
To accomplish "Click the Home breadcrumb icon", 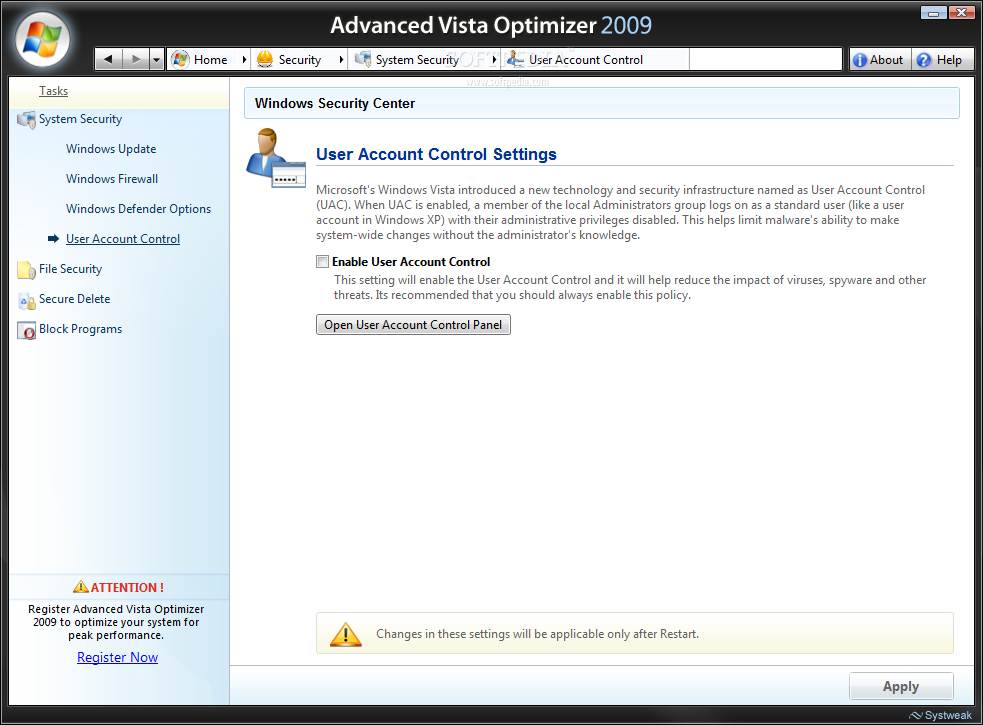I will (180, 59).
